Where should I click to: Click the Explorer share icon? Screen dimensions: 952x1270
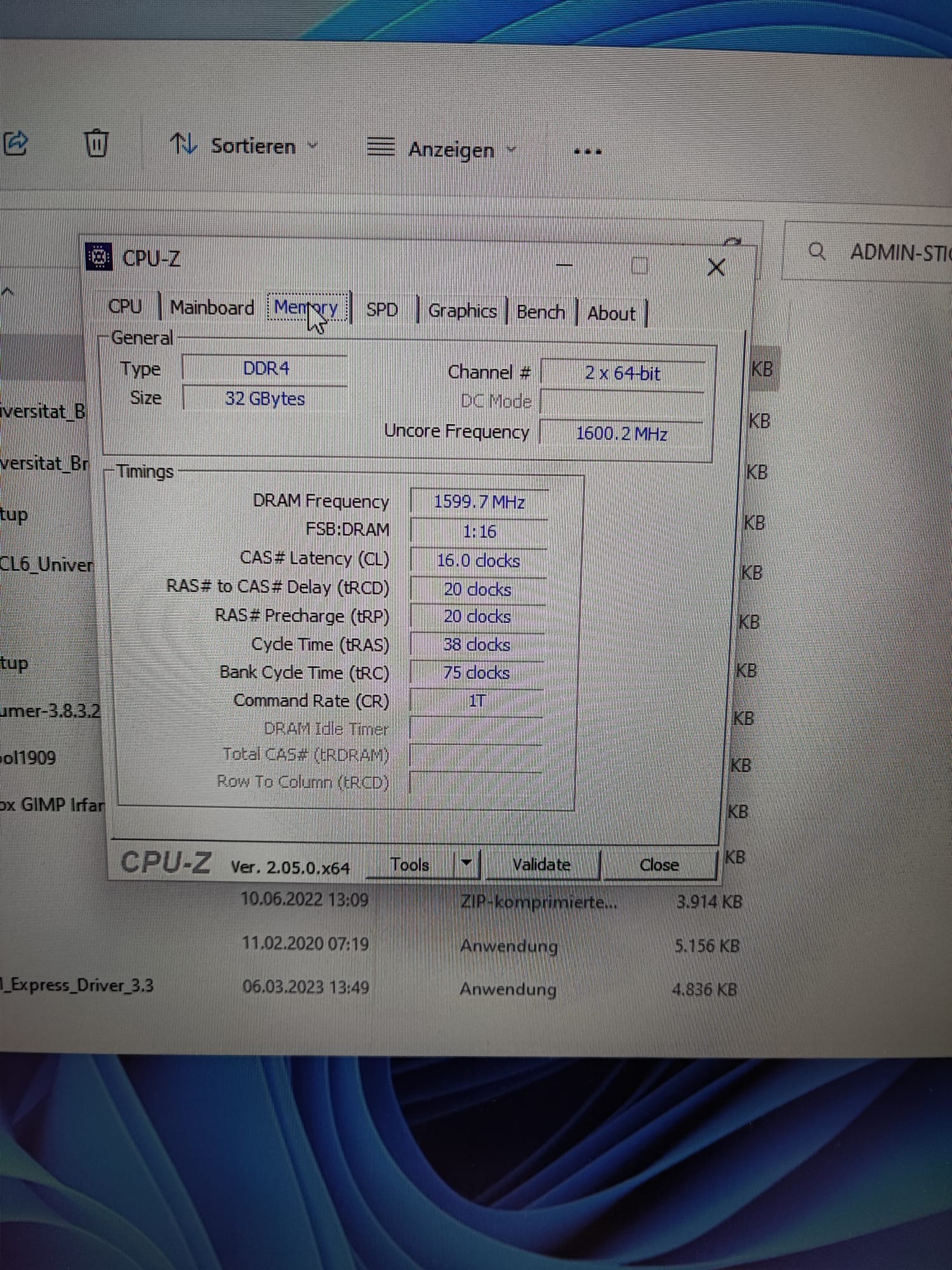[16, 143]
